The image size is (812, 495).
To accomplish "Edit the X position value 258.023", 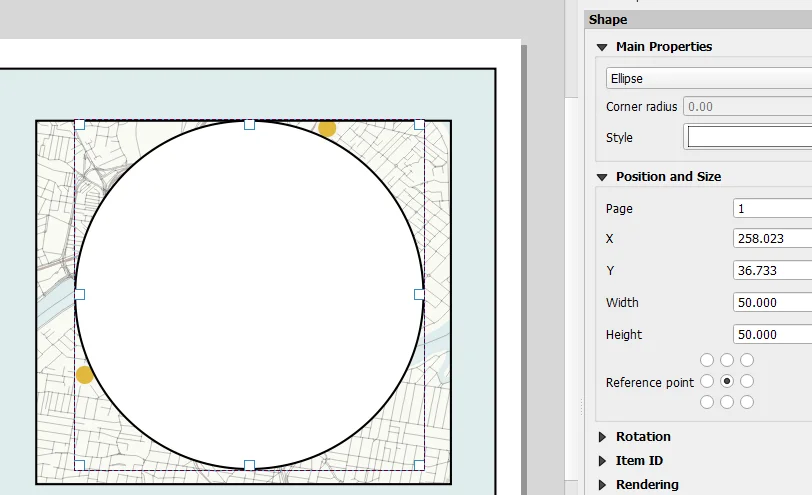I will [773, 238].
